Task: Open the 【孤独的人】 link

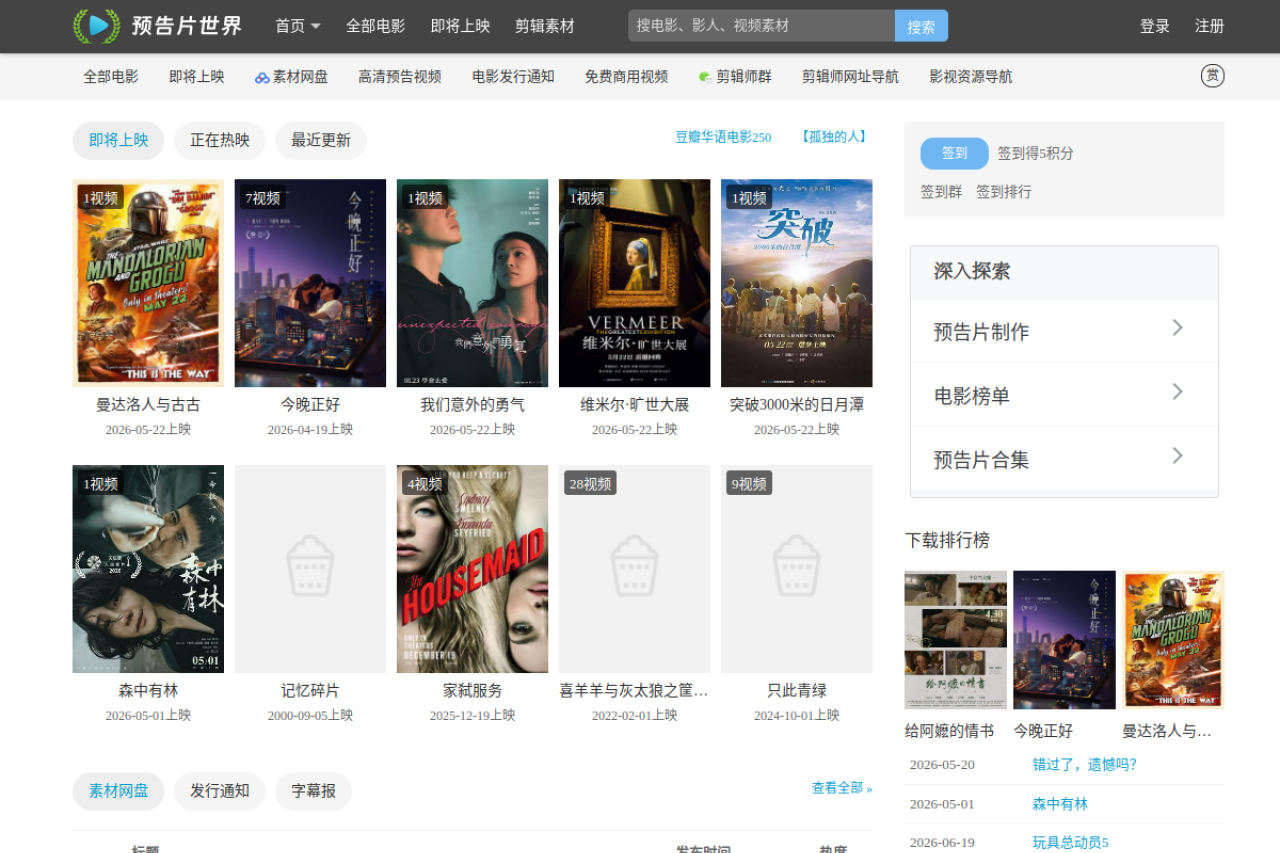Action: point(833,137)
